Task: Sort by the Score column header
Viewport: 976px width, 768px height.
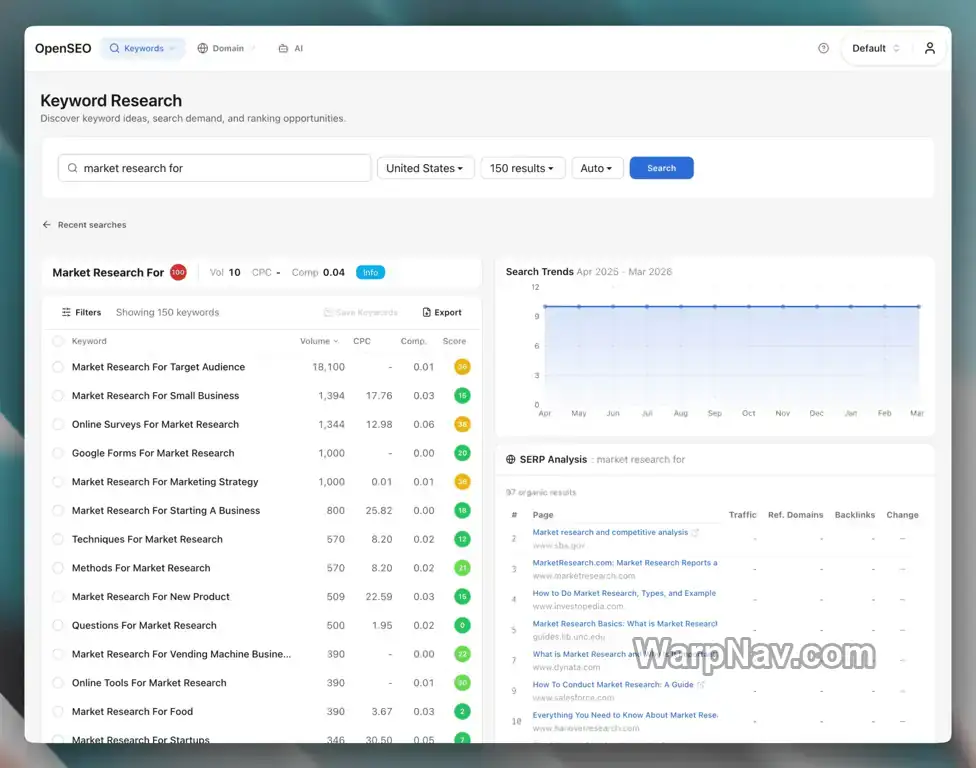Action: point(454,341)
